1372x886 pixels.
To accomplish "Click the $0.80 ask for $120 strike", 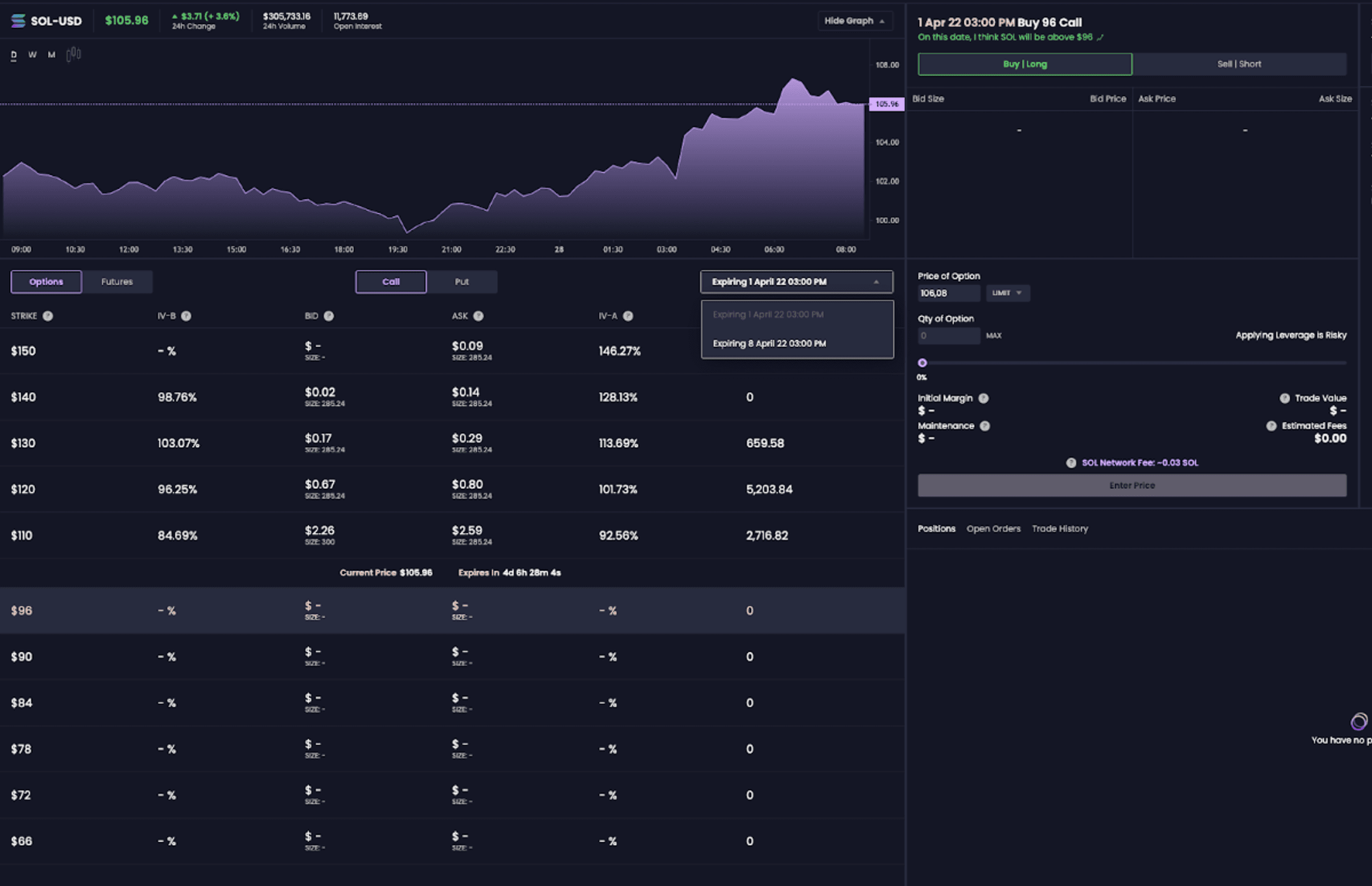I will 467,485.
